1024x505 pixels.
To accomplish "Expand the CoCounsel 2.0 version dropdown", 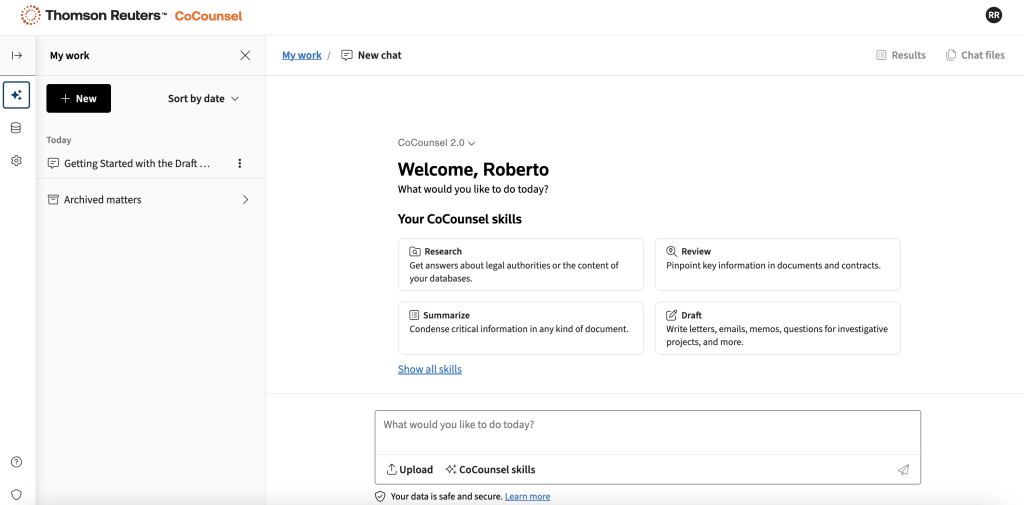I will [436, 143].
